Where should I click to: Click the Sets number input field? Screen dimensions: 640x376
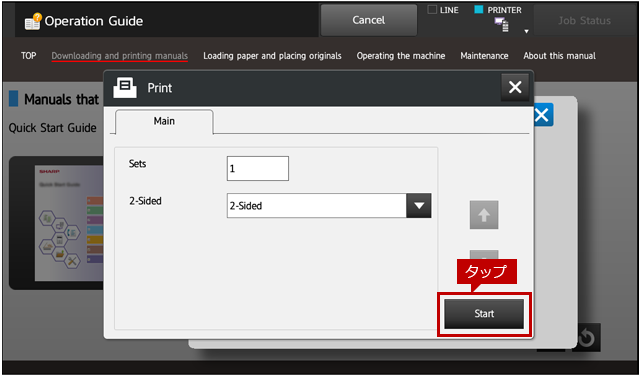point(258,168)
